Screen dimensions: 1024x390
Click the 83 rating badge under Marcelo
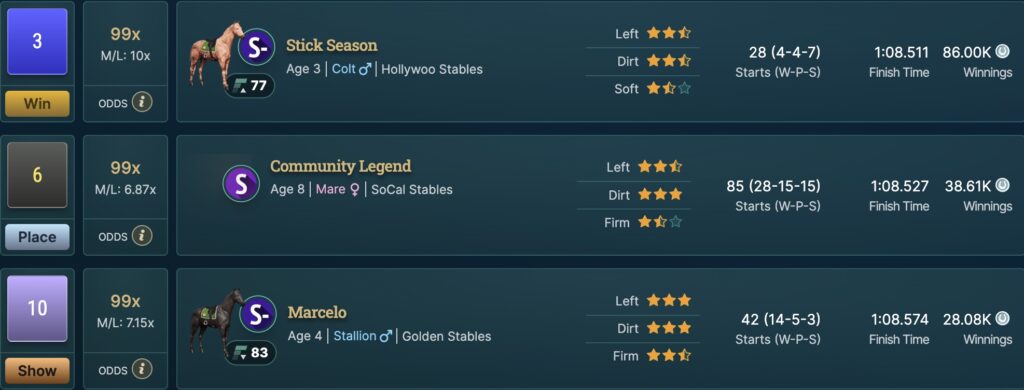(x=251, y=353)
